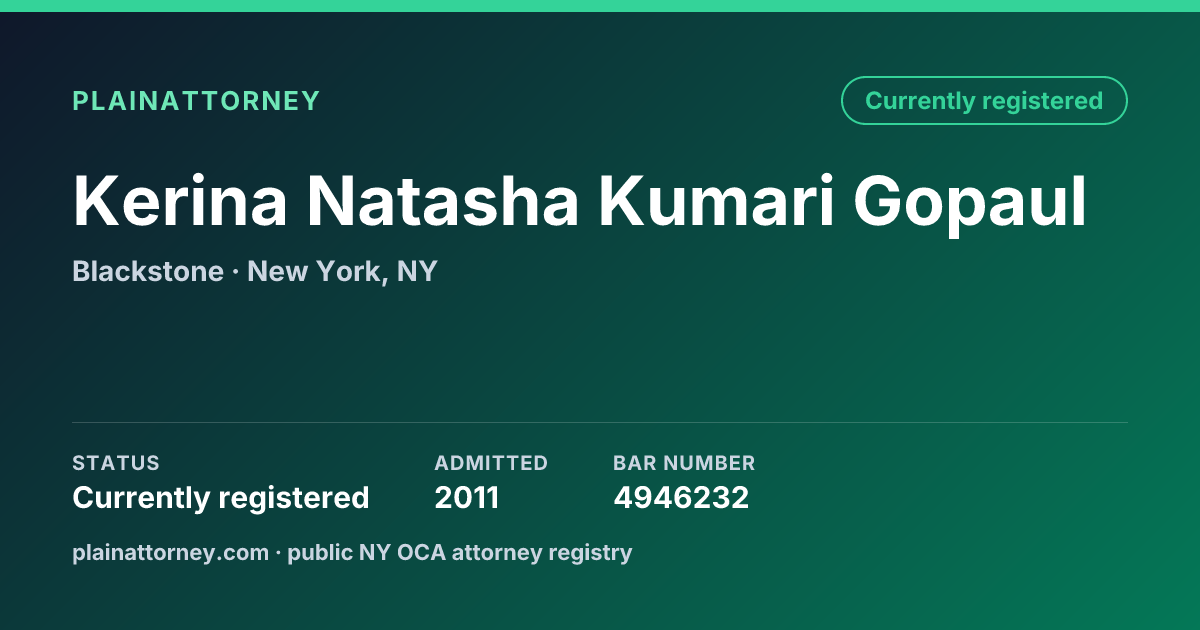Click the green accent bar at top

point(600,6)
